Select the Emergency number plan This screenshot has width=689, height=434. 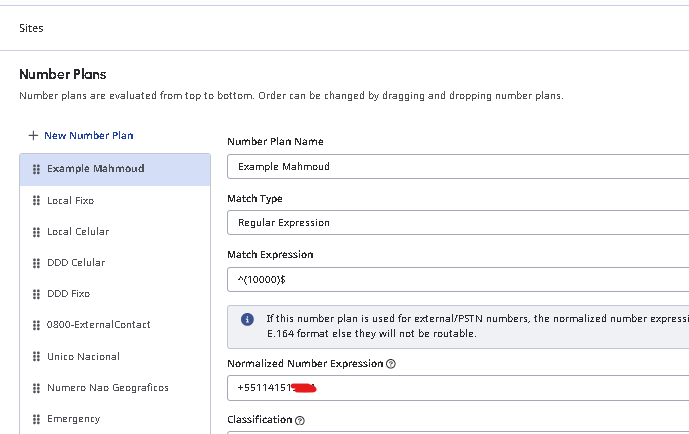click(73, 419)
